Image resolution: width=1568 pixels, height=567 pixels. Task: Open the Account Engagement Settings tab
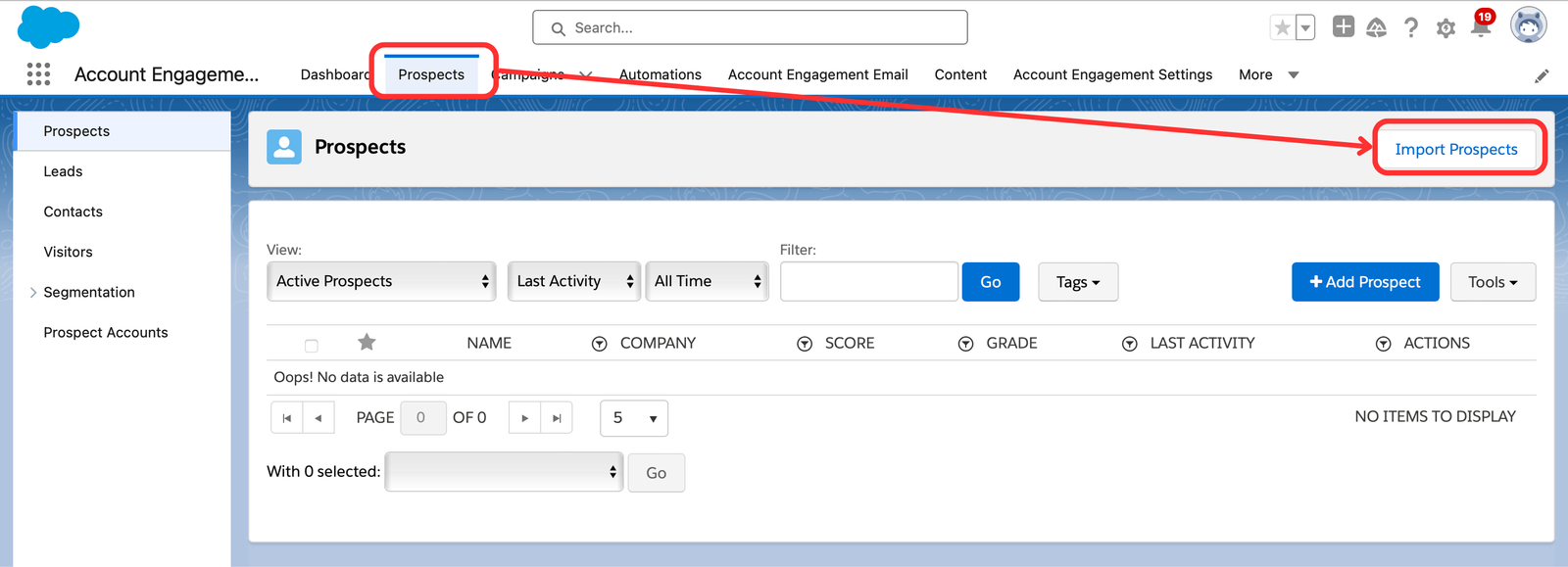click(x=1112, y=74)
